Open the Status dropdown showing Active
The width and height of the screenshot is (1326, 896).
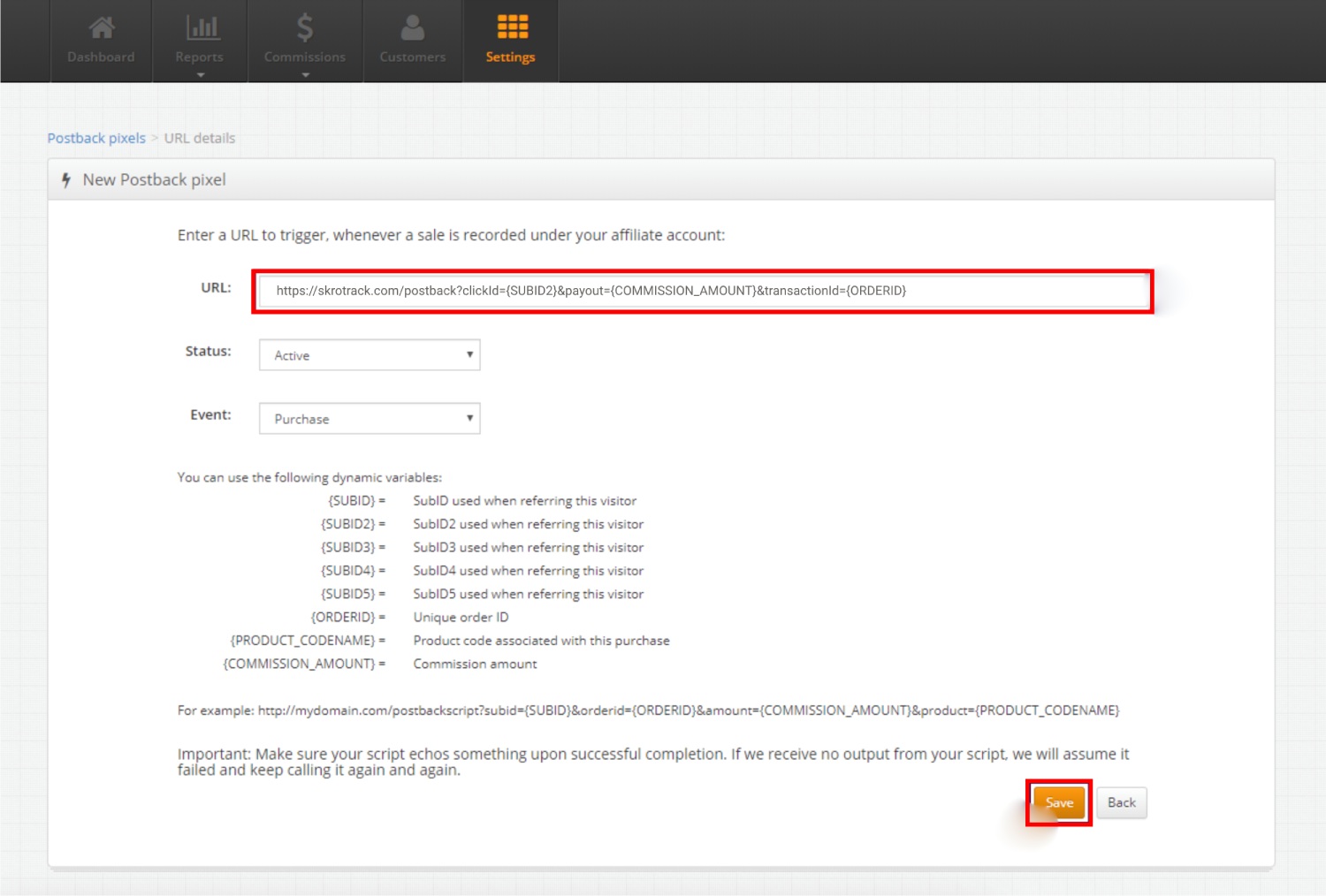coord(370,355)
